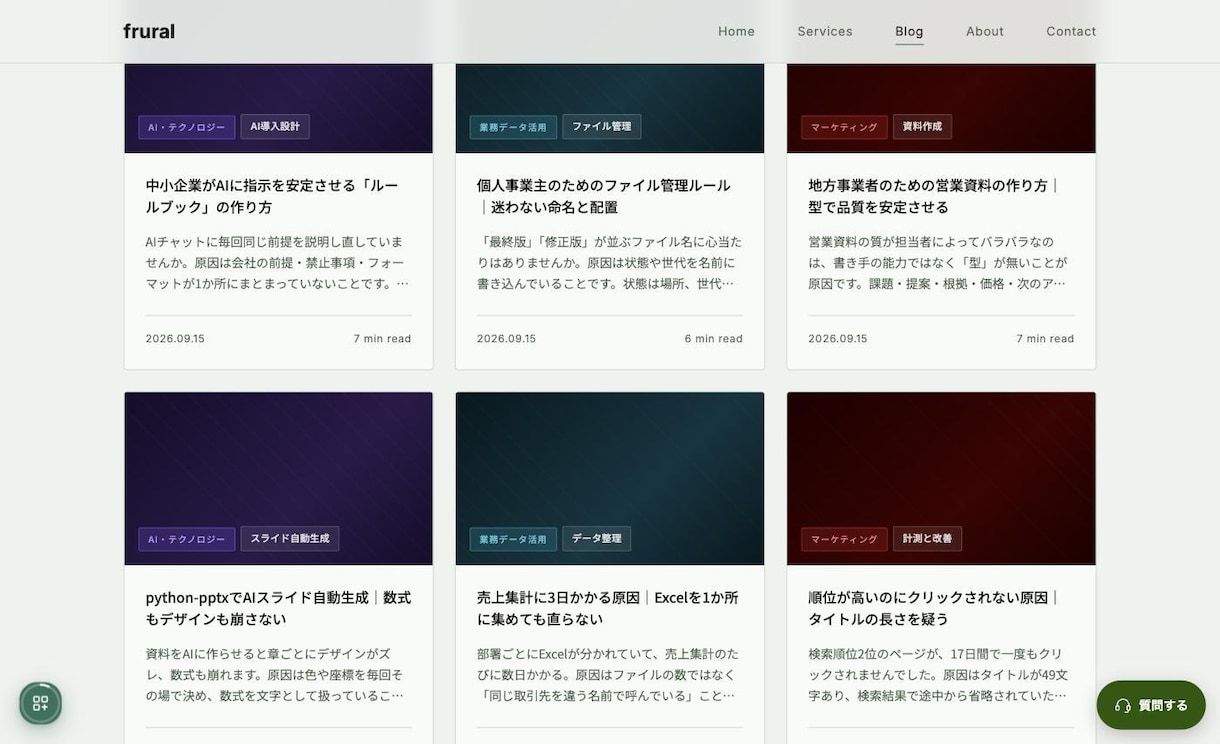Image resolution: width=1220 pixels, height=744 pixels.
Task: Click マーケティング category on 計測と改善 card
Action: tap(844, 539)
